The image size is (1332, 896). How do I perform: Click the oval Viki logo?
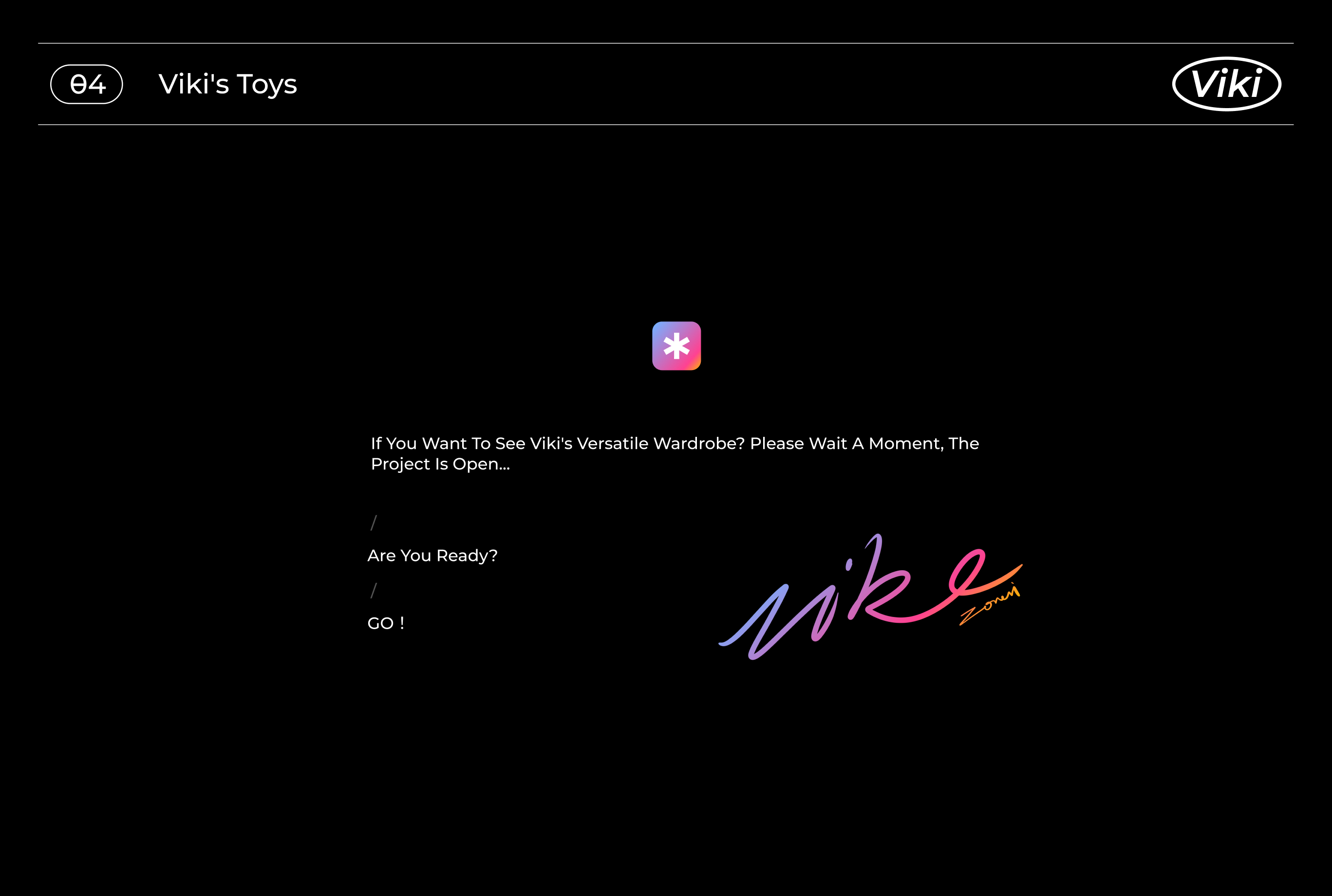[1226, 84]
